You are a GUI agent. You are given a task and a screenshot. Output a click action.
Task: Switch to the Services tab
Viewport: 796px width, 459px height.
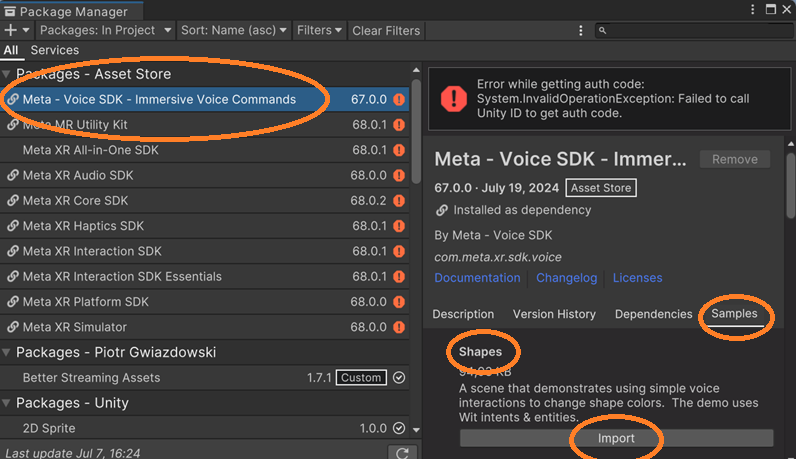(x=54, y=50)
